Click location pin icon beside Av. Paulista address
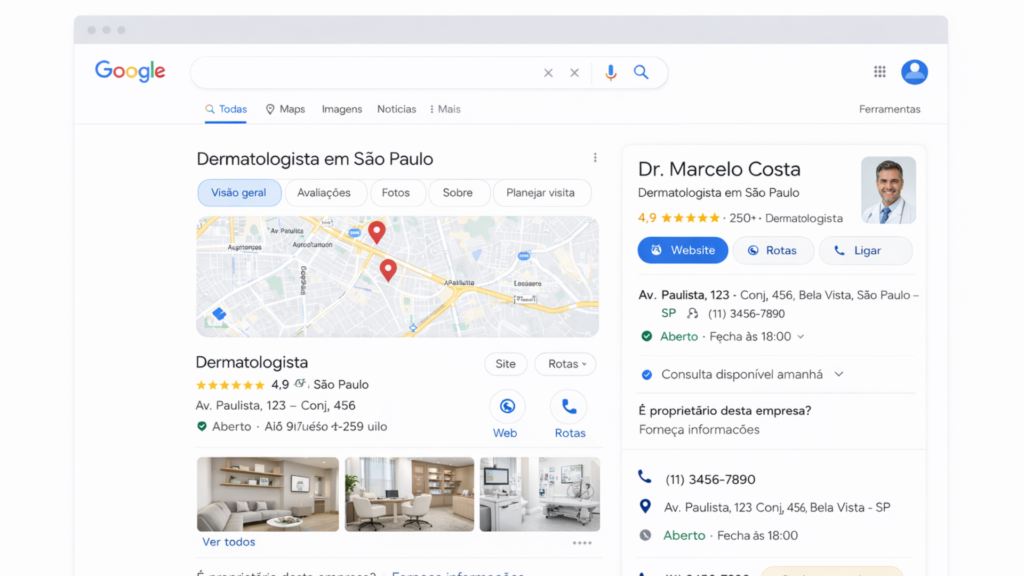The width and height of the screenshot is (1024, 576). (x=645, y=506)
